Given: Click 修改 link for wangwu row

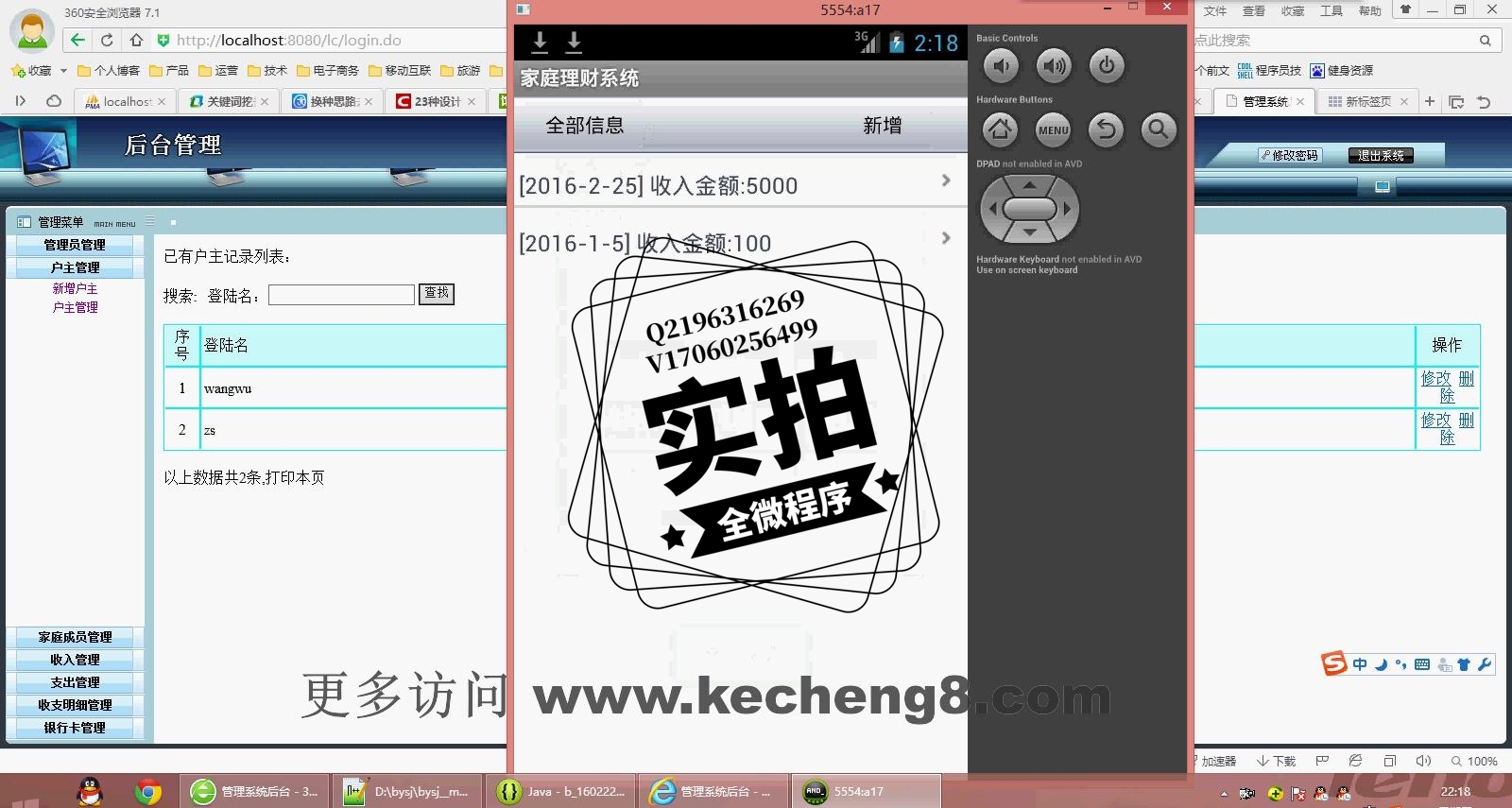Looking at the screenshot, I should coord(1435,378).
